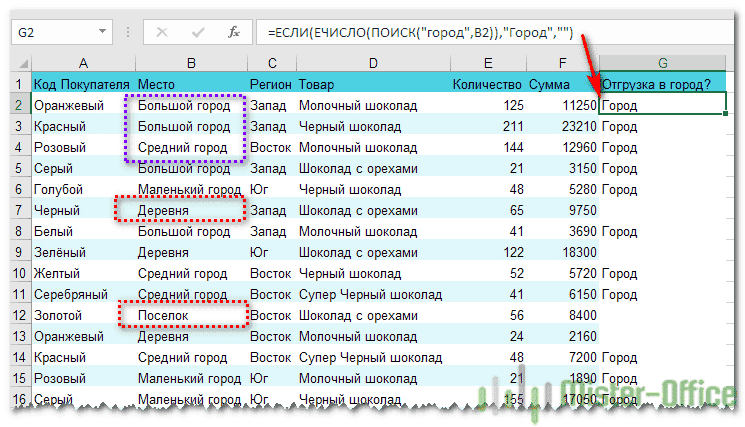The width and height of the screenshot is (745, 427).
Task: Click the Insert Function fx icon
Action: pyautogui.click(x=234, y=32)
